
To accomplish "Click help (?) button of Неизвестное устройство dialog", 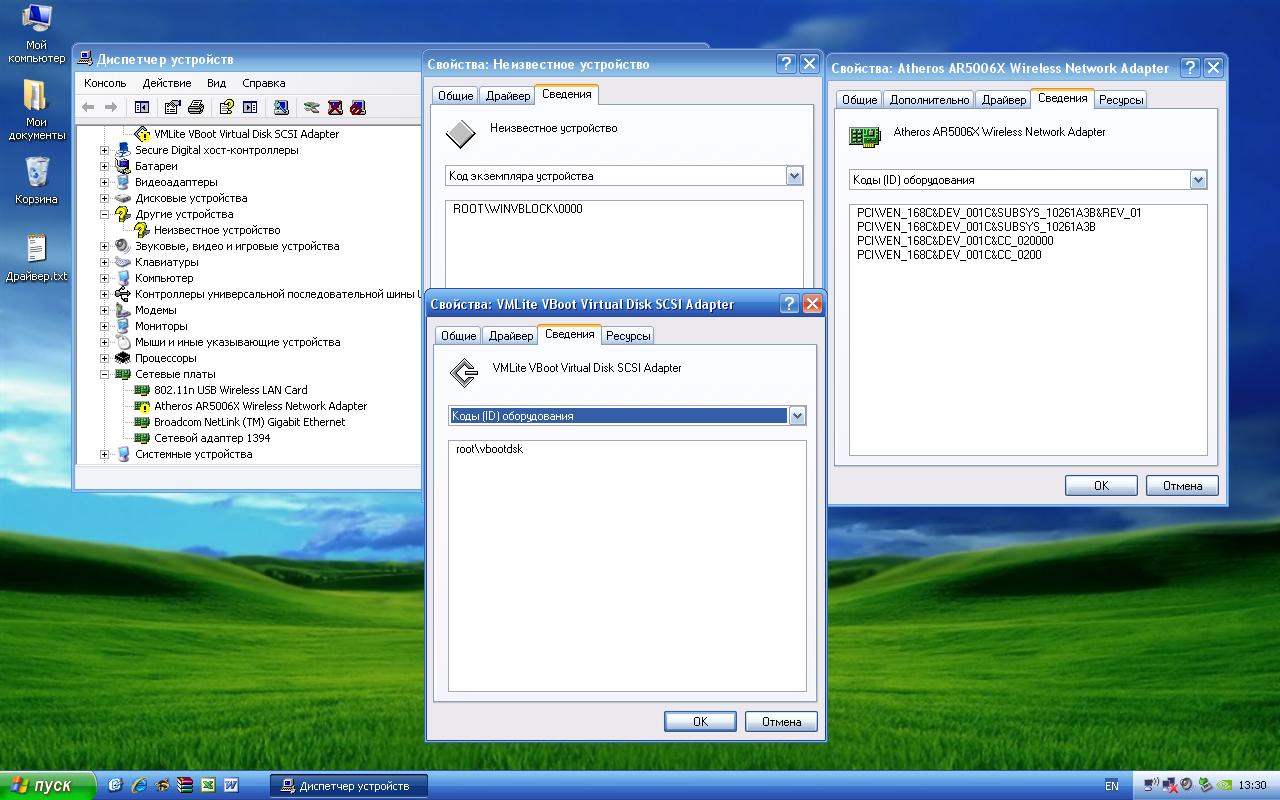I will [x=787, y=64].
